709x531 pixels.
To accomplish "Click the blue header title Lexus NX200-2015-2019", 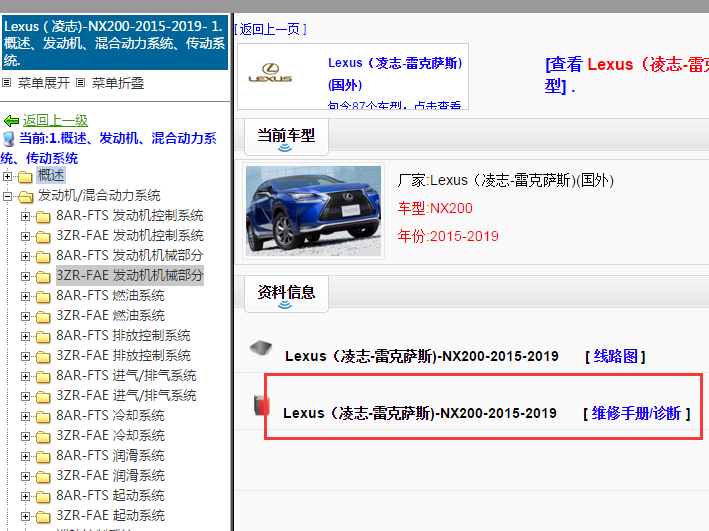I will [x=115, y=43].
